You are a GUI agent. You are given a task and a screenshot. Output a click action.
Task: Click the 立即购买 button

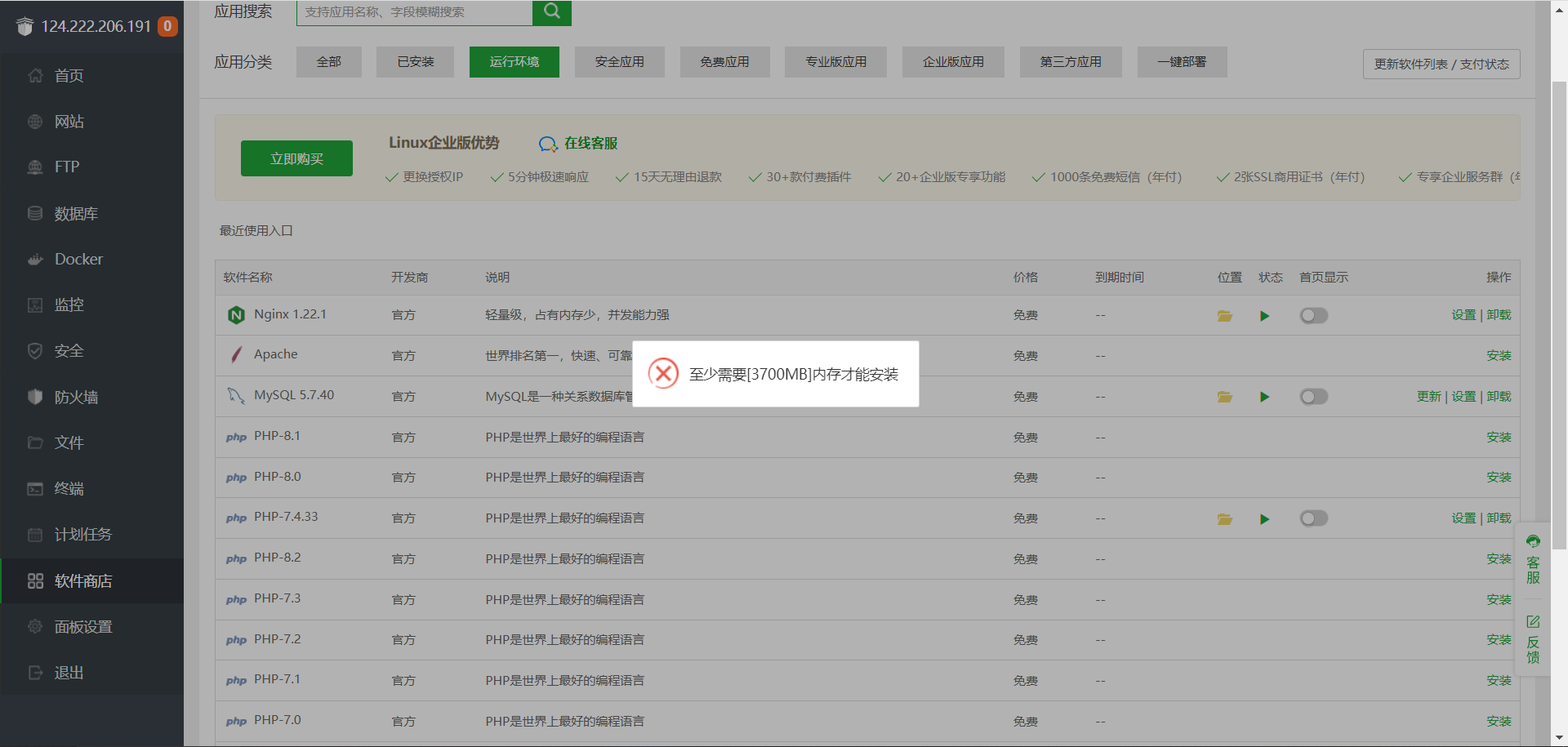pyautogui.click(x=296, y=158)
